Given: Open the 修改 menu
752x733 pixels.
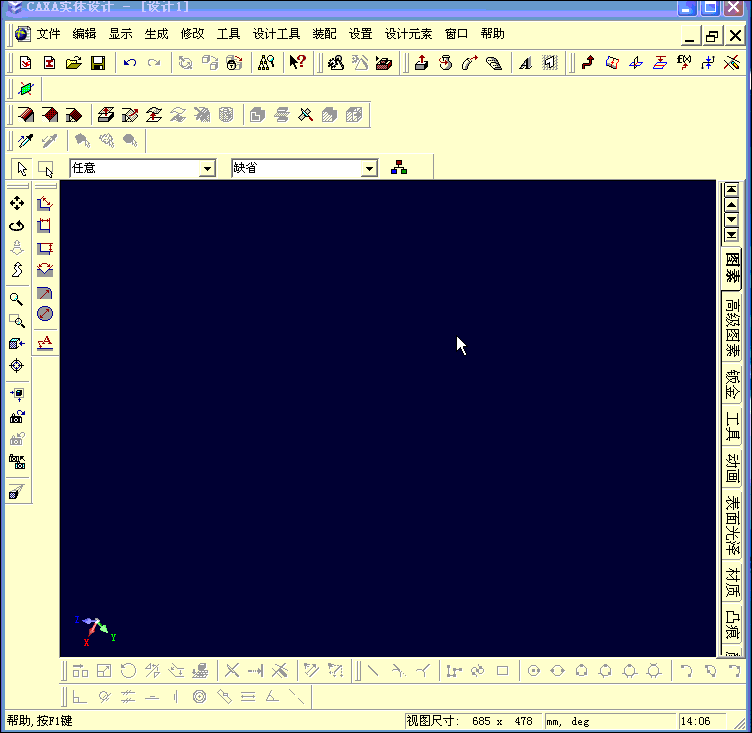Looking at the screenshot, I should coord(192,34).
